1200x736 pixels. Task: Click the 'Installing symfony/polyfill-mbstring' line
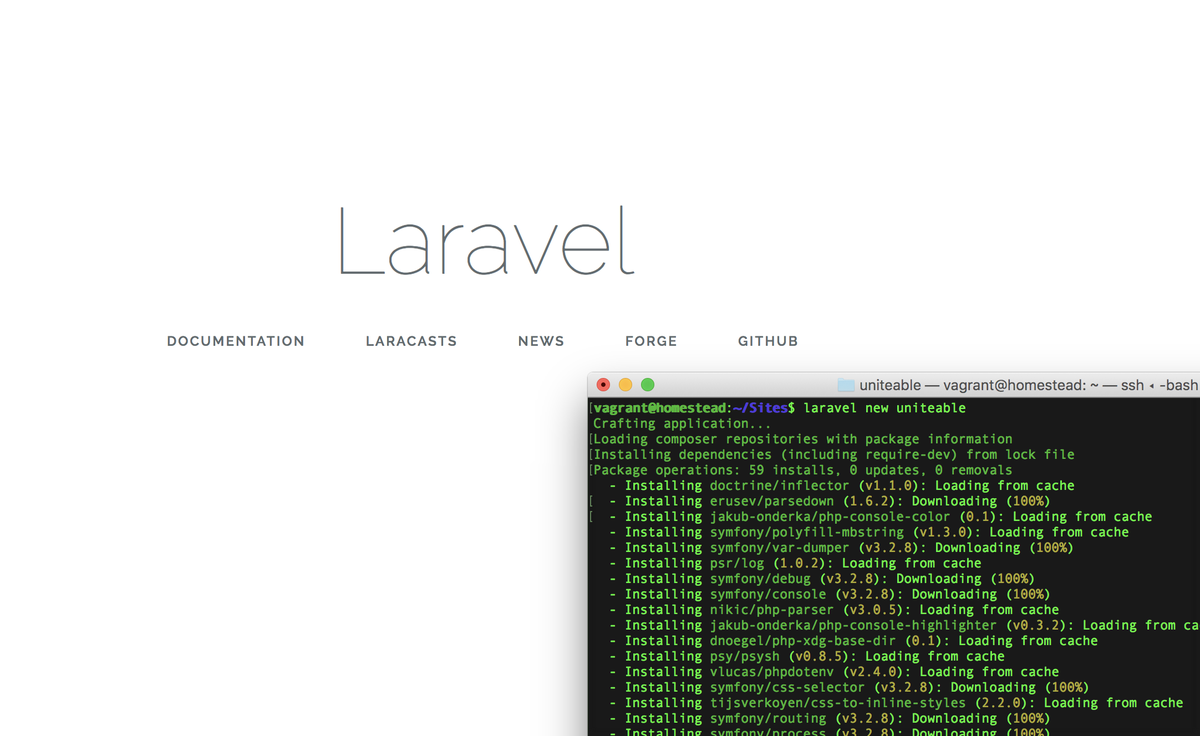(x=869, y=532)
